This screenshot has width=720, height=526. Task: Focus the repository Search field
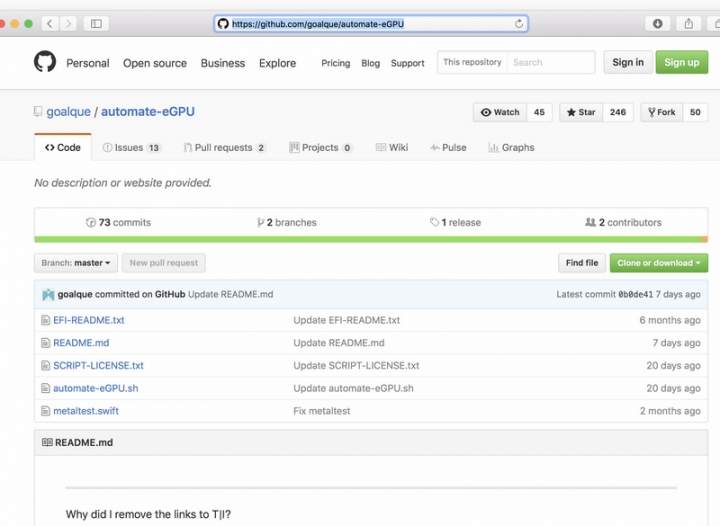(551, 62)
